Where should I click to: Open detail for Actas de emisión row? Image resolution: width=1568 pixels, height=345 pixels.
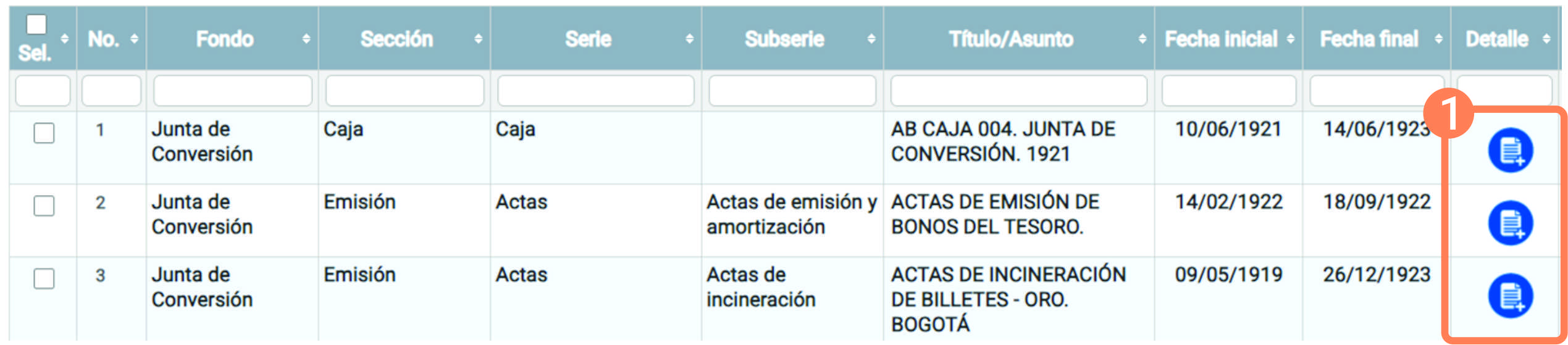coord(1509,223)
